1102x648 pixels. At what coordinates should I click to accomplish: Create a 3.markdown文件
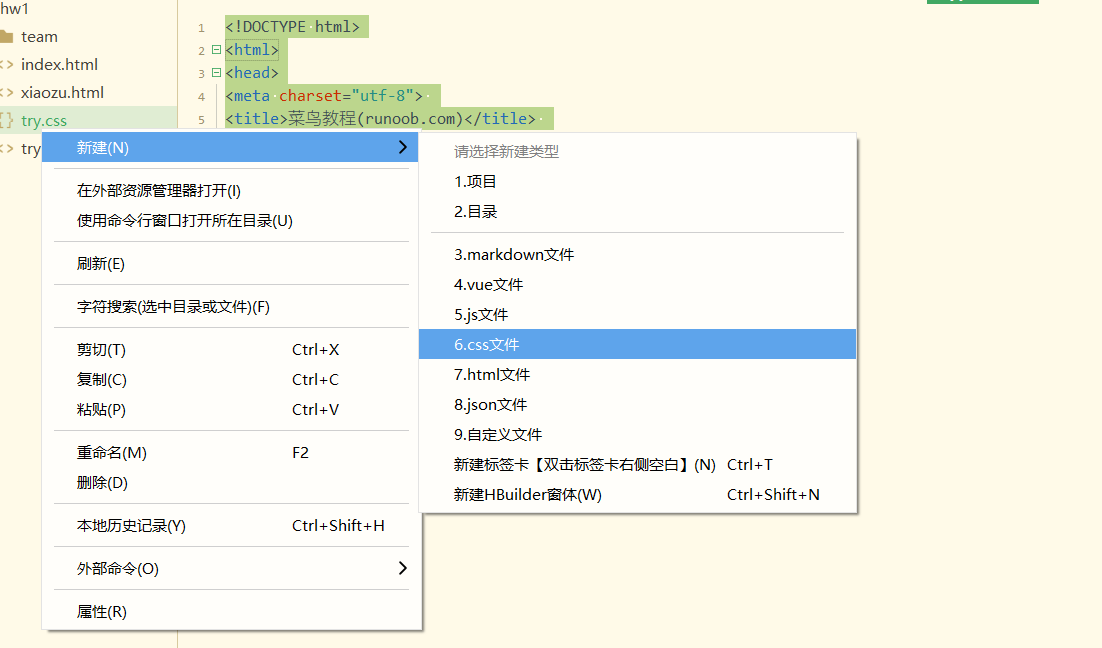click(x=514, y=254)
